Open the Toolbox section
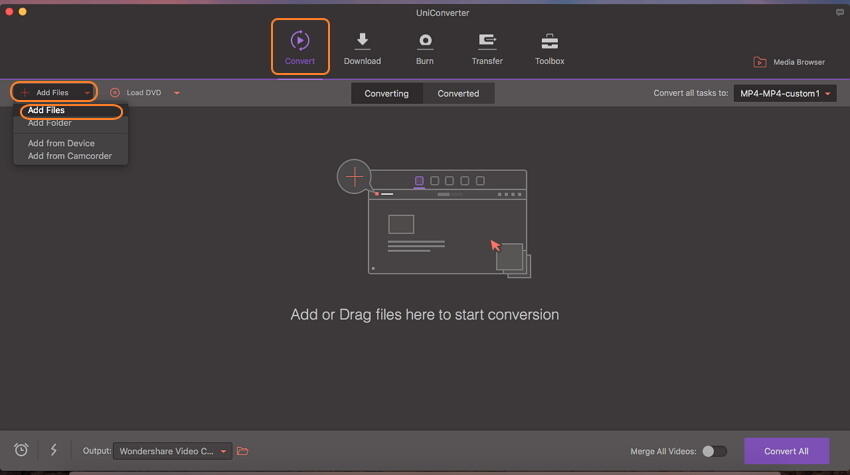 549,48
